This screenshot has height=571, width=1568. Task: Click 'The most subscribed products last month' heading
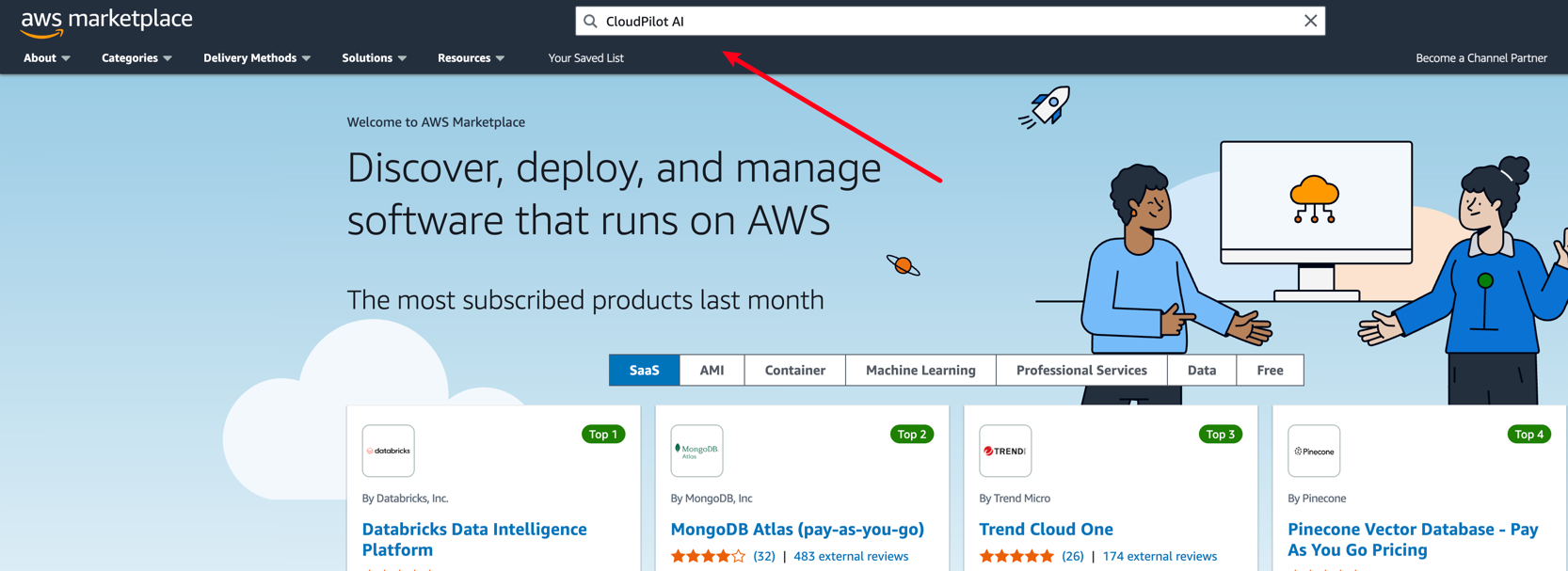click(x=585, y=299)
